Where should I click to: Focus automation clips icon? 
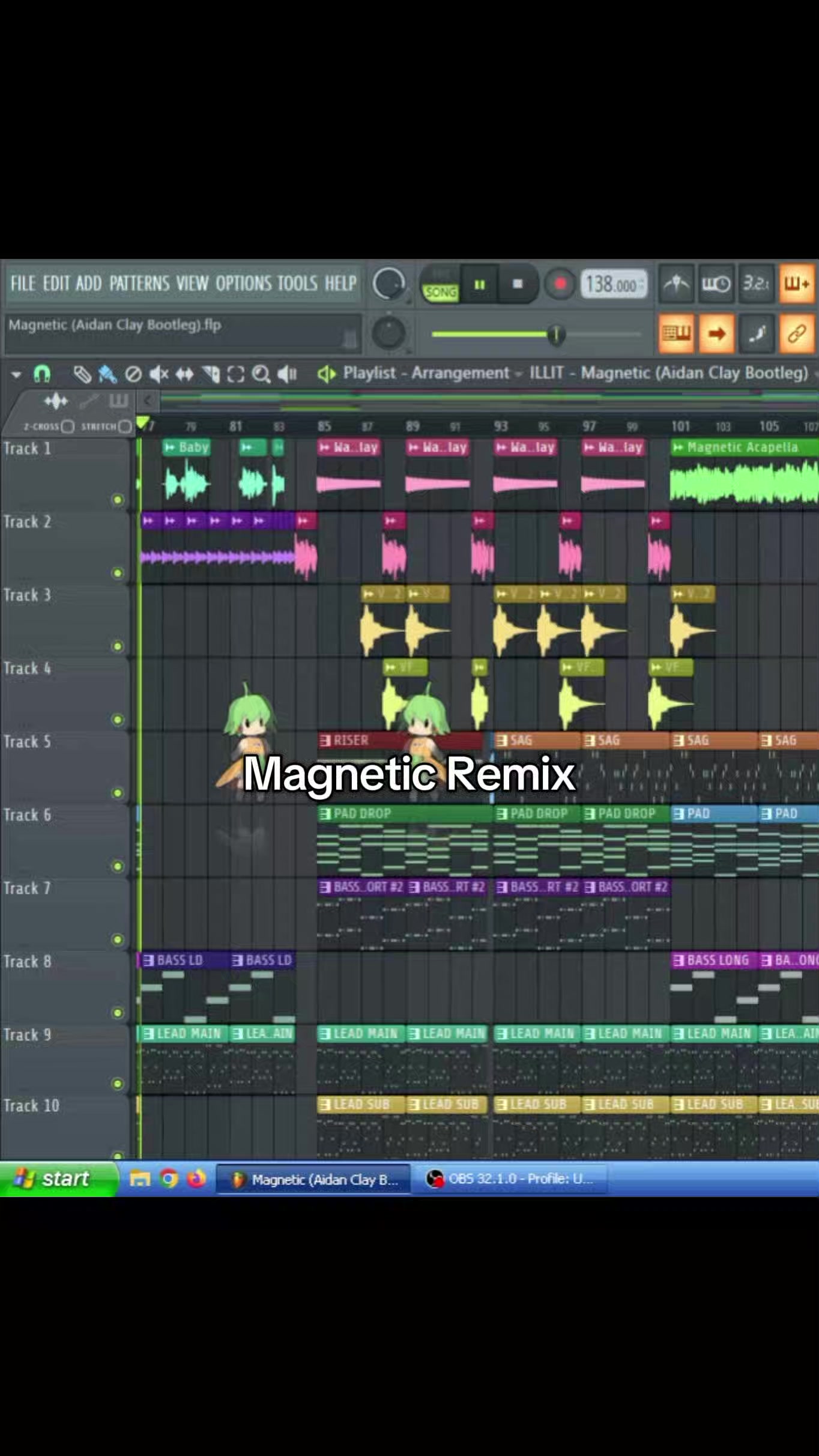[89, 401]
